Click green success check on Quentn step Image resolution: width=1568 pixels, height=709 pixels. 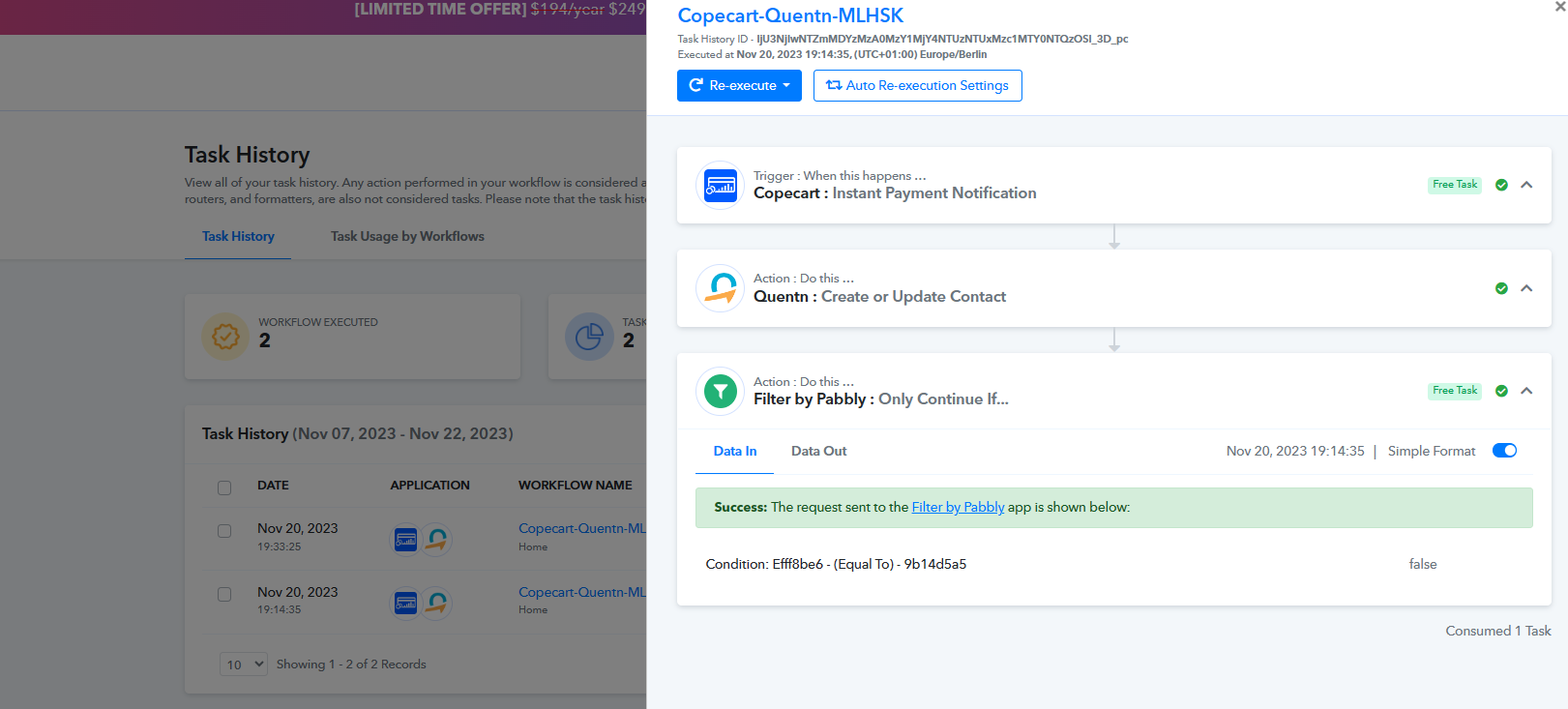point(1501,288)
